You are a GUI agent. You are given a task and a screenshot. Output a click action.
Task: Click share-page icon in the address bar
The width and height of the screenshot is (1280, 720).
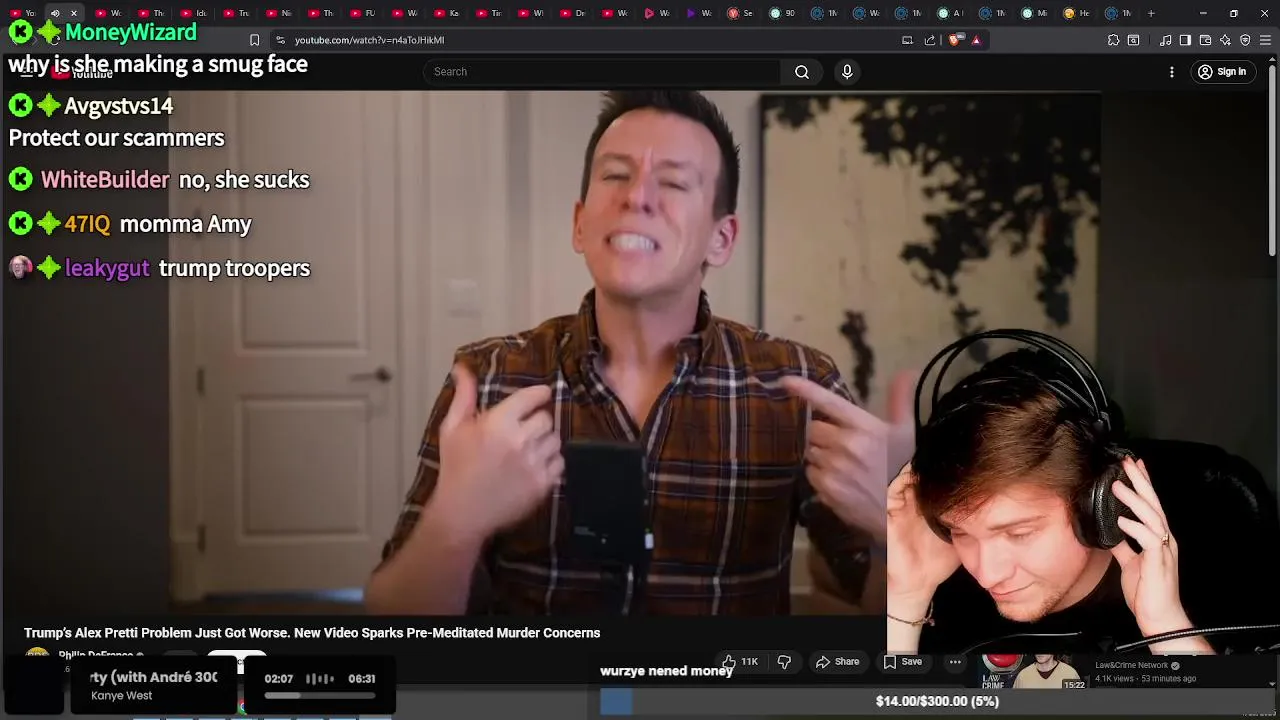[x=930, y=40]
